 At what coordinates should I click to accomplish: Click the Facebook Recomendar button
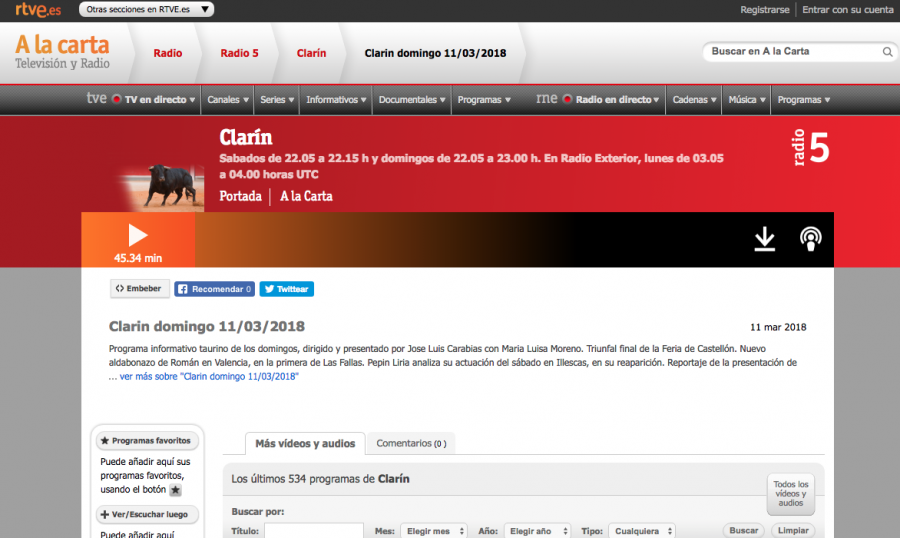[x=215, y=289]
